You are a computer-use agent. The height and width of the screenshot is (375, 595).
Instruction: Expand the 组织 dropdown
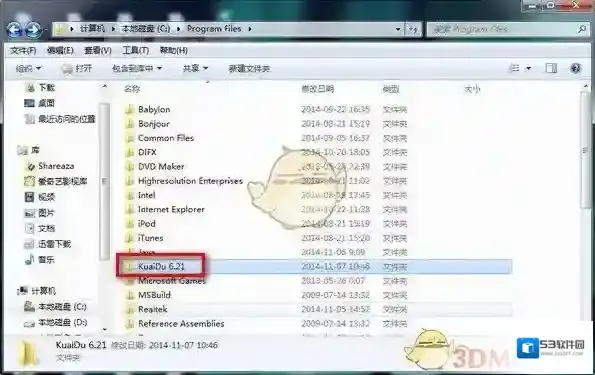point(28,69)
